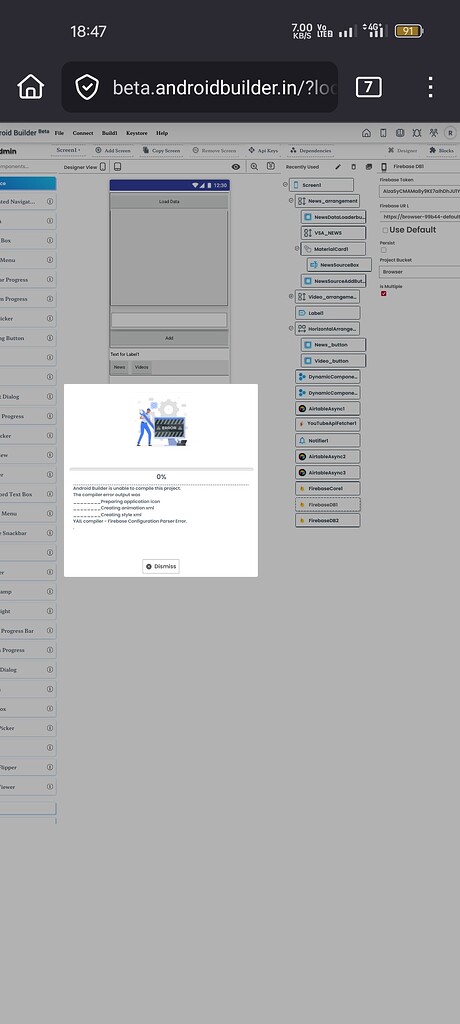Viewport: 460px width, 1024px height.
Task: Click the Add Screen button
Action: pos(112,150)
